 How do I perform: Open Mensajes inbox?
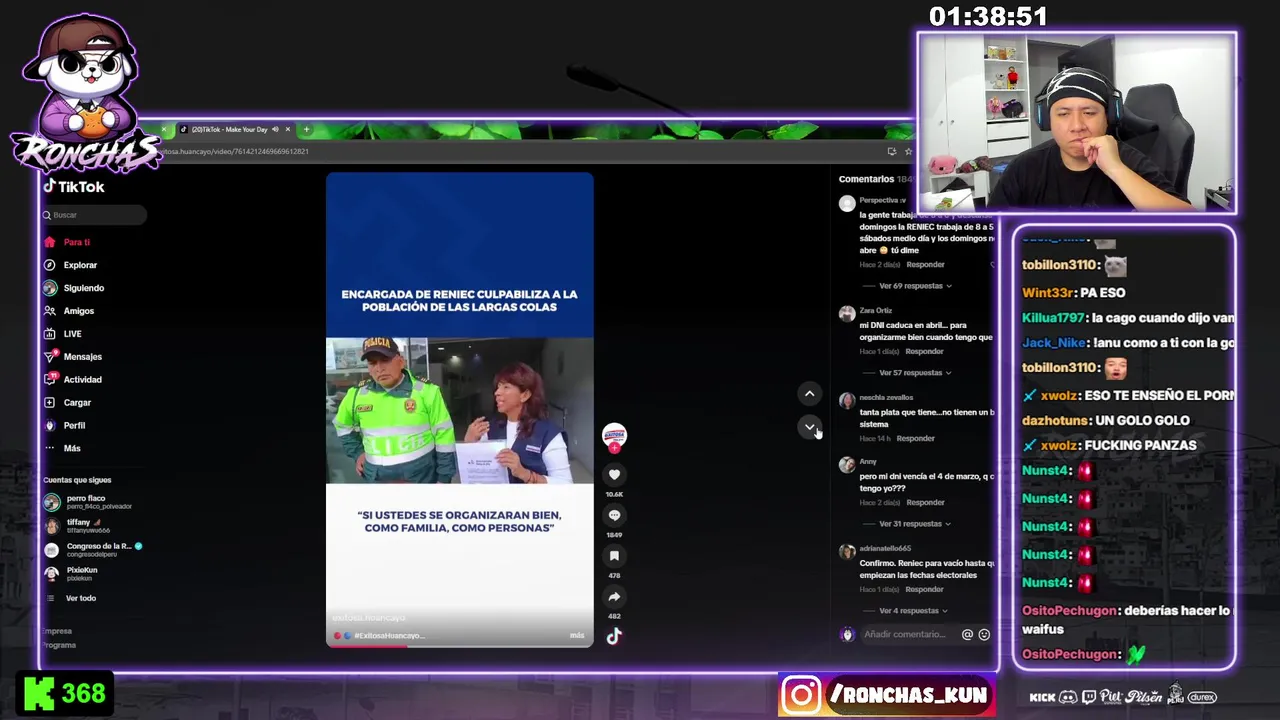[x=82, y=357]
